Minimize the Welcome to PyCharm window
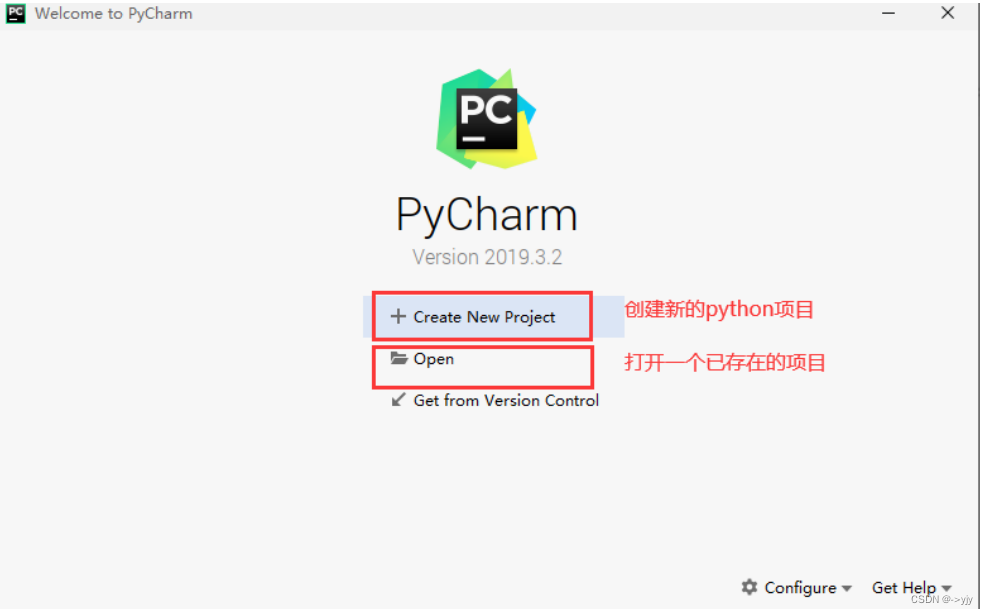Image resolution: width=988 pixels, height=614 pixels. click(x=888, y=13)
